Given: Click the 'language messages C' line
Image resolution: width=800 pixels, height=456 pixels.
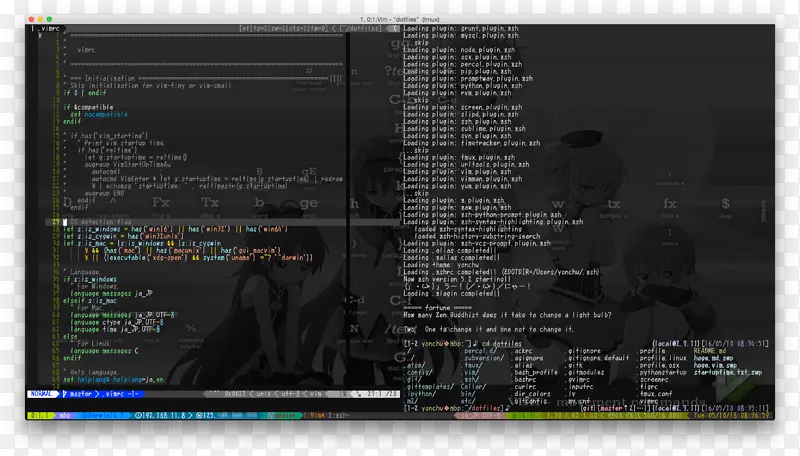Looking at the screenshot, I should click(105, 351).
